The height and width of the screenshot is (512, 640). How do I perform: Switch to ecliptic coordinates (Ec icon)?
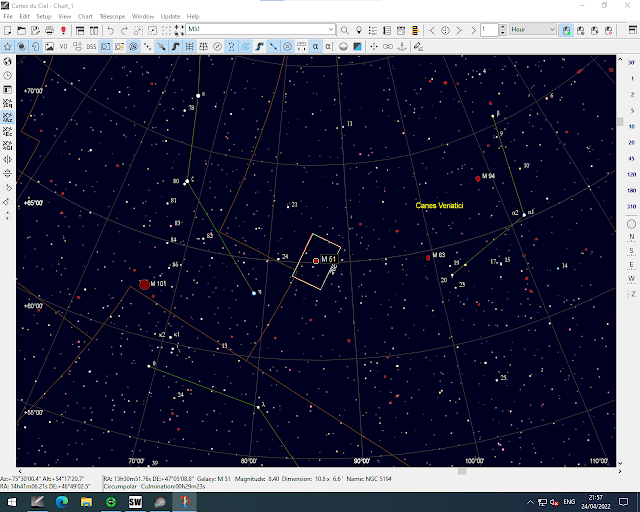[7, 131]
